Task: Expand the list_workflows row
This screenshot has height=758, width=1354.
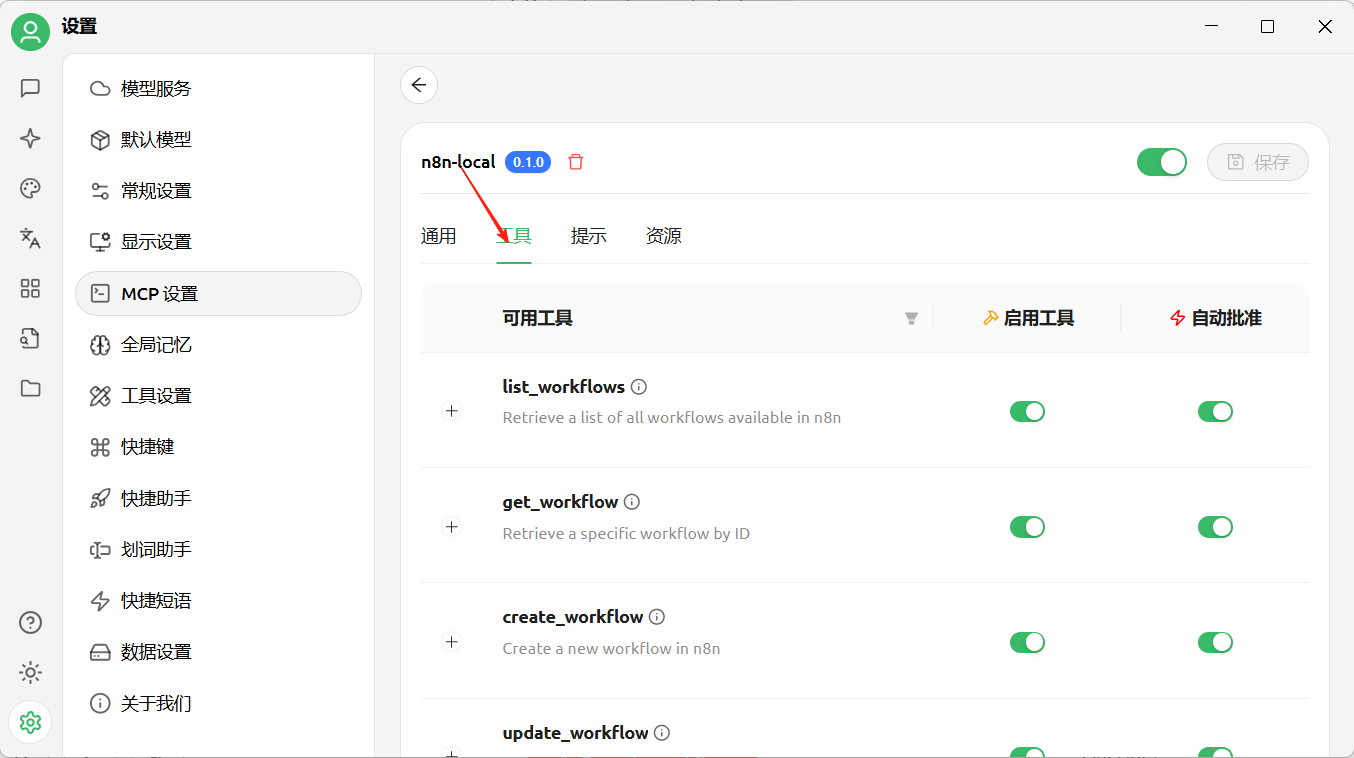Action: click(452, 411)
